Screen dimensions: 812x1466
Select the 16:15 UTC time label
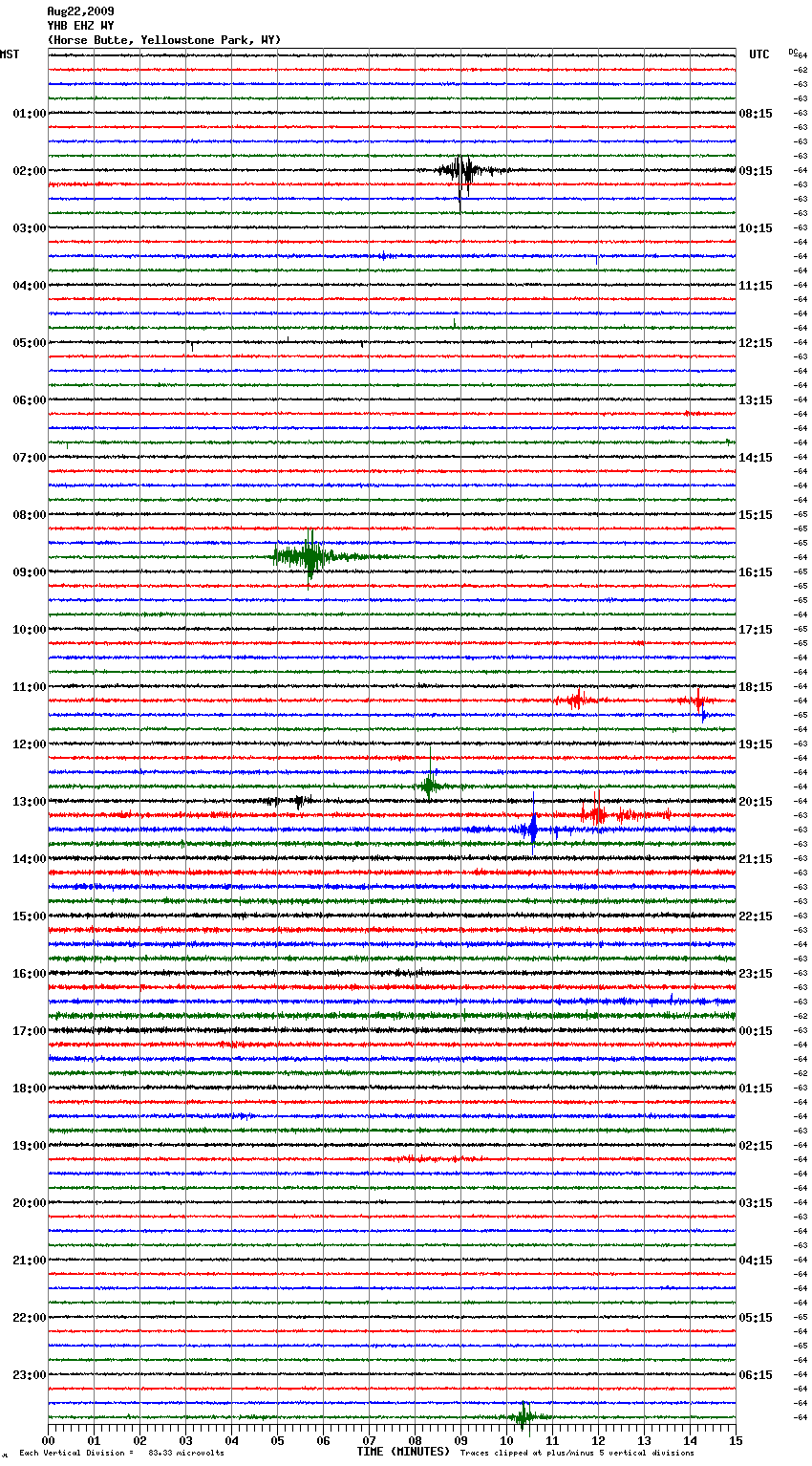[756, 572]
